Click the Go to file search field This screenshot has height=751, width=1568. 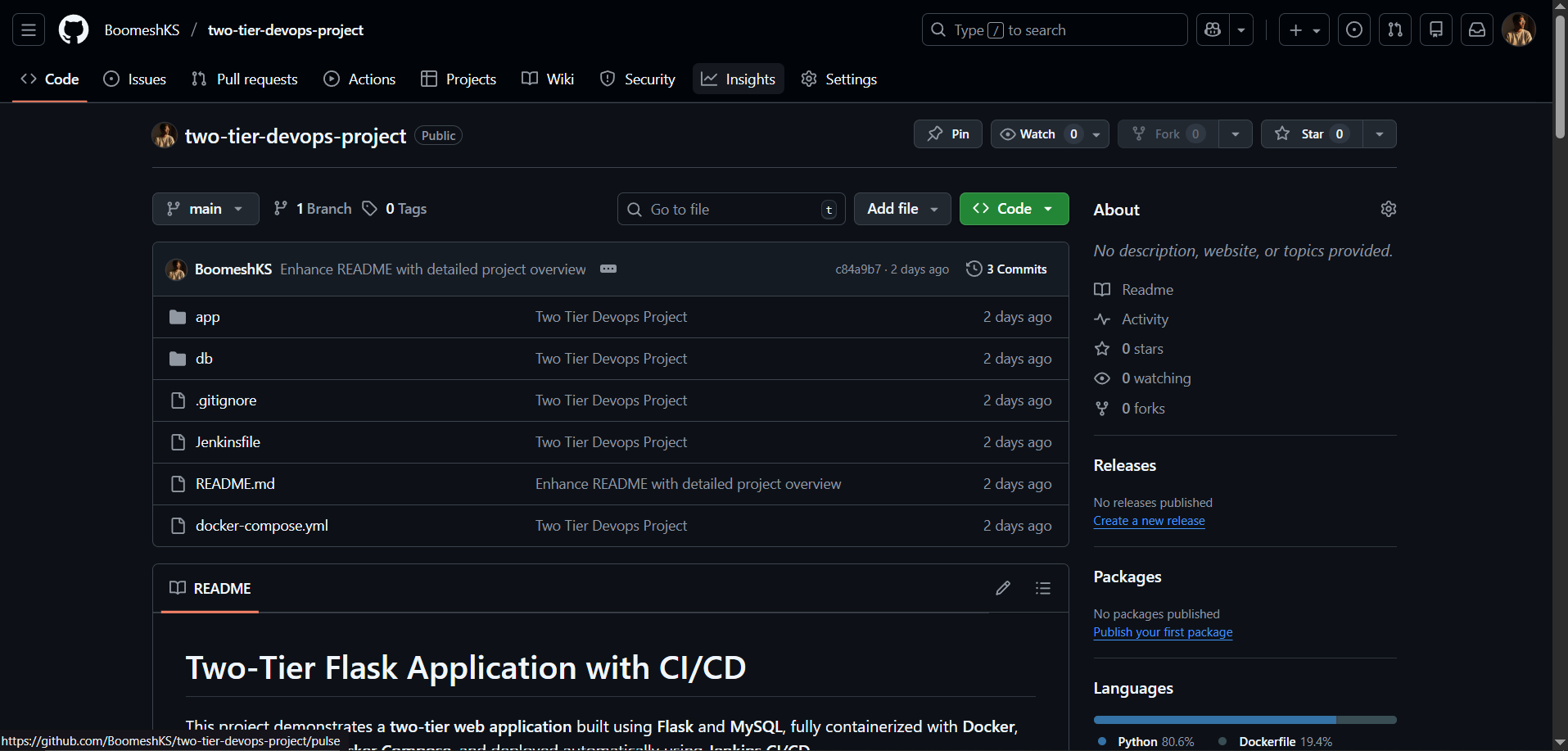[x=730, y=209]
